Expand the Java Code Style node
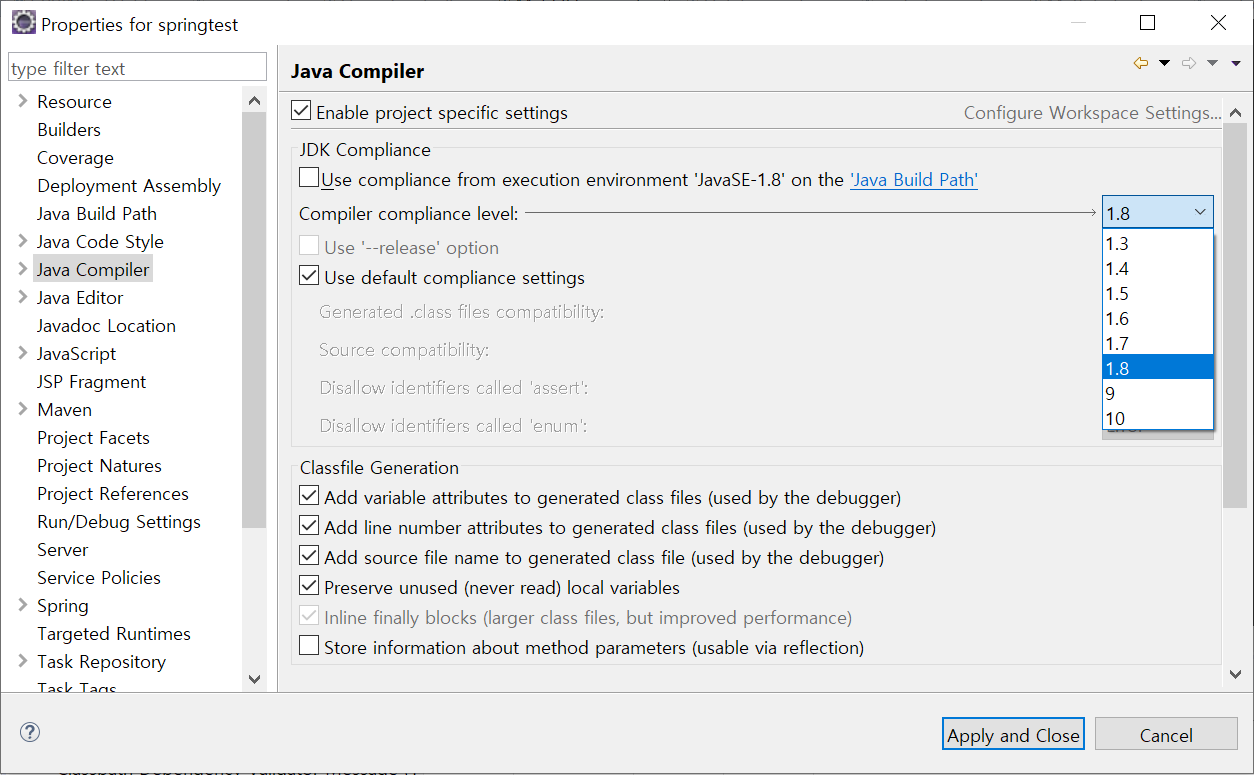This screenshot has height=775, width=1254. click(22, 241)
